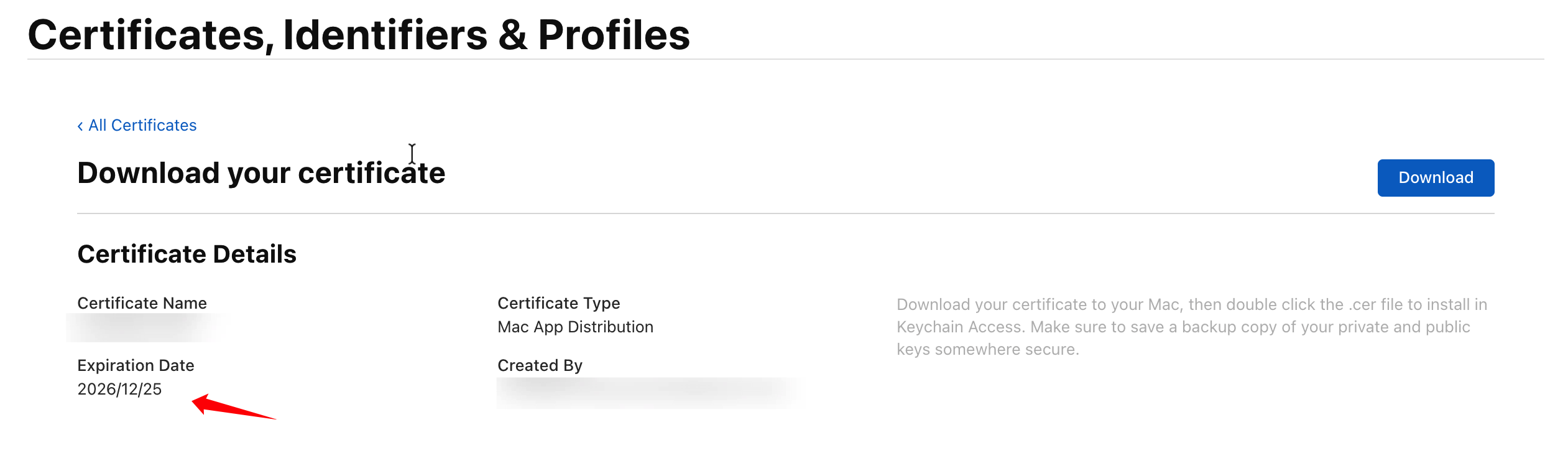Image resolution: width=1568 pixels, height=473 pixels.
Task: Go back via All Certificates link
Action: (142, 126)
